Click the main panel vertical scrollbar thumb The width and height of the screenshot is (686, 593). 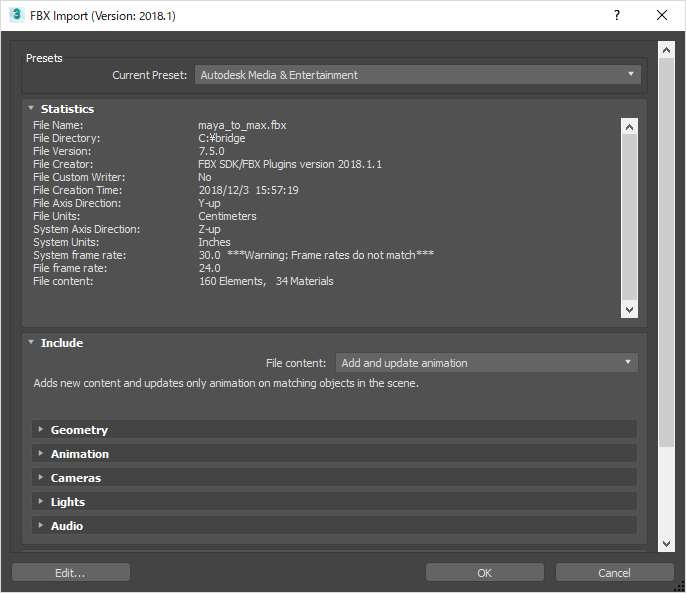point(666,250)
